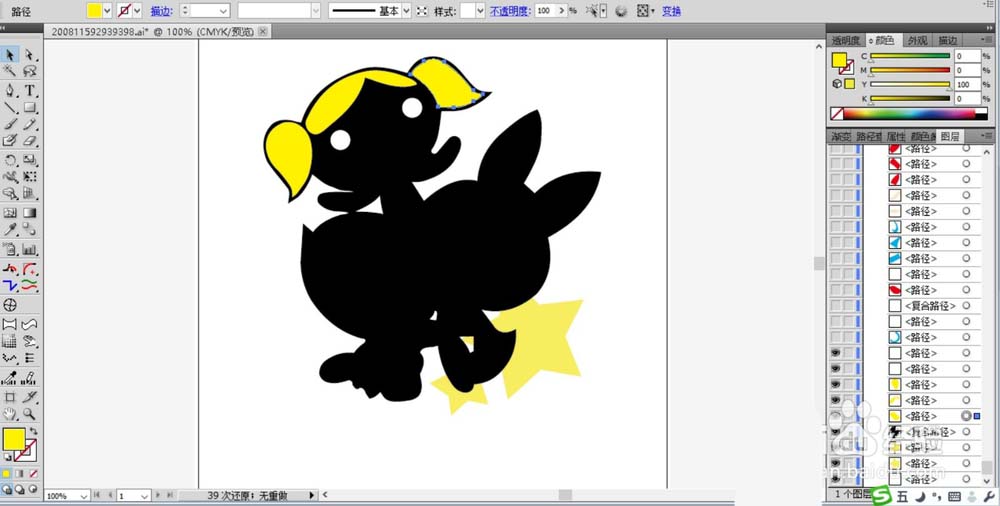Select the Column Graph tool
The image size is (1000, 506).
29,249
